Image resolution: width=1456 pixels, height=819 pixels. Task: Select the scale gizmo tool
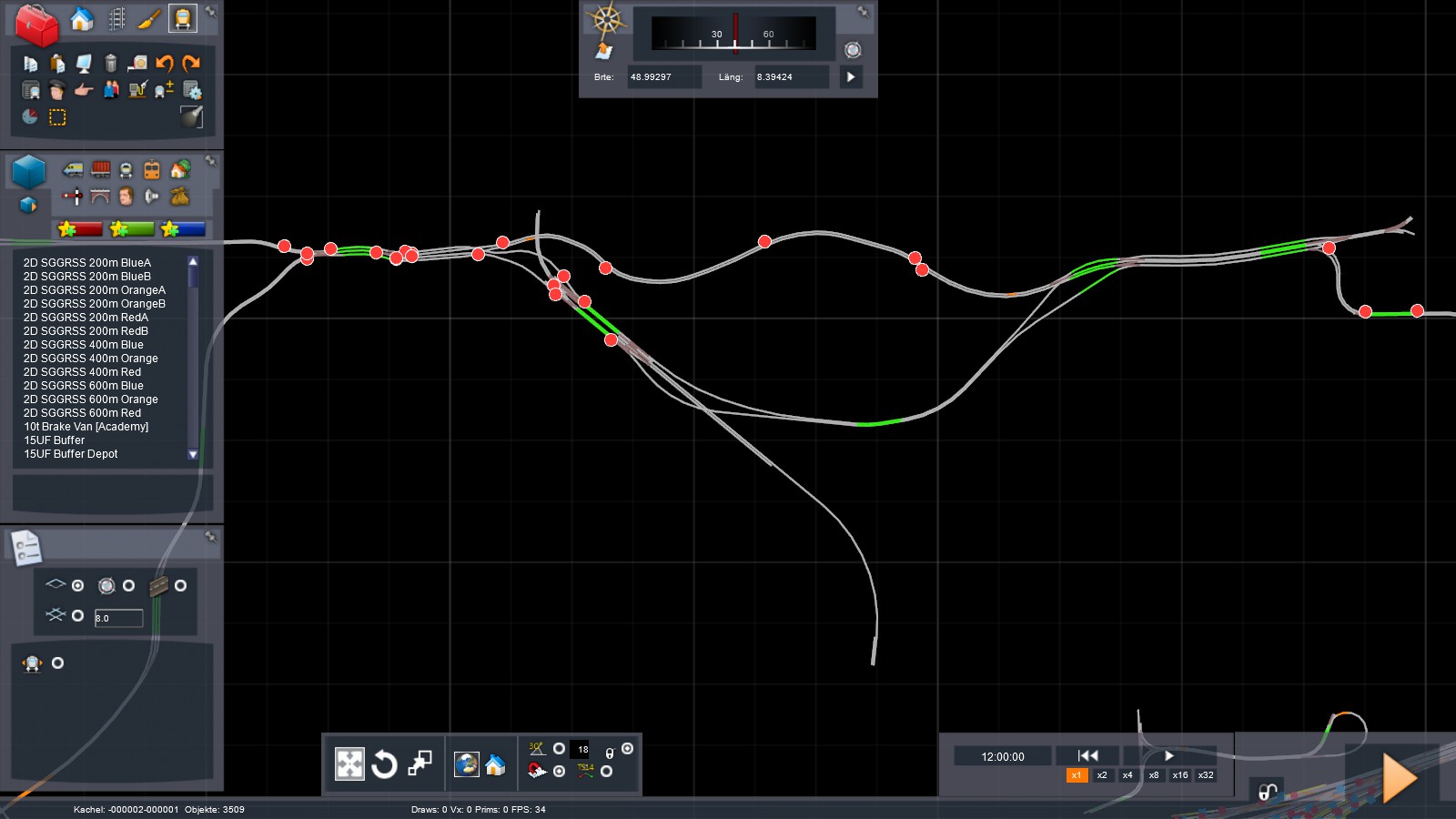point(420,763)
